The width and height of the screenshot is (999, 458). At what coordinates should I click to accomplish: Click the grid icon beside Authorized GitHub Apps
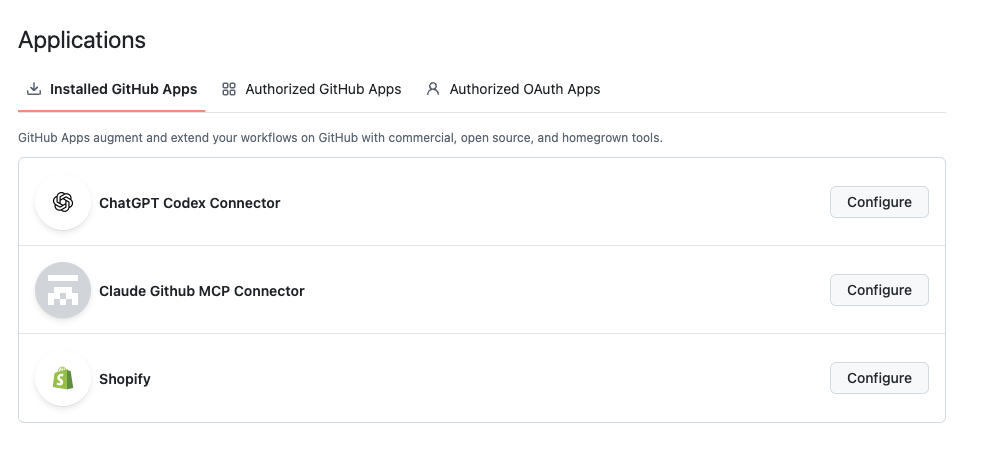tap(229, 89)
